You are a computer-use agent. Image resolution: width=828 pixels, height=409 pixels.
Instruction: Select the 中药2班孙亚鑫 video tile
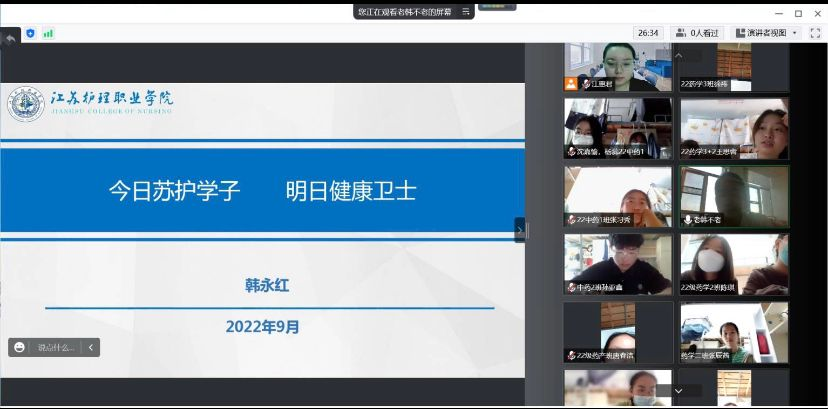(x=617, y=263)
